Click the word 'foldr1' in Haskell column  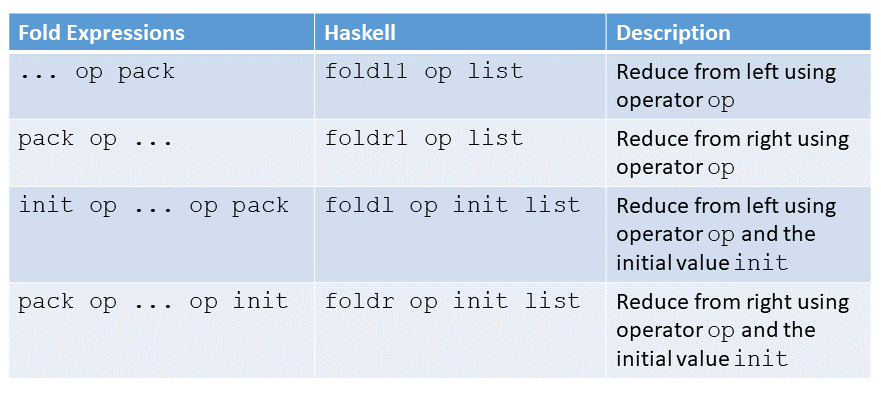click(366, 138)
